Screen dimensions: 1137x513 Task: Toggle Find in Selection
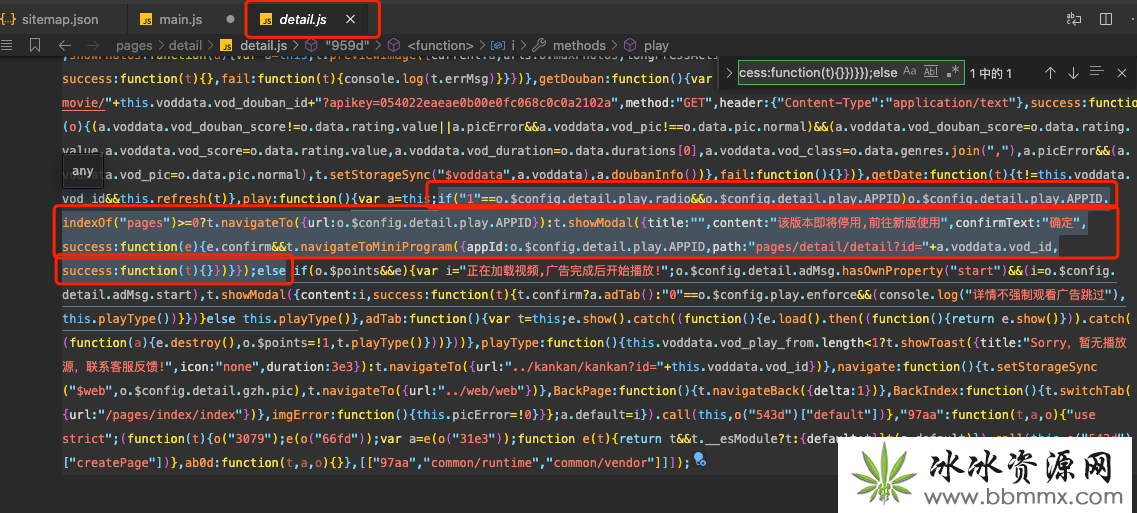click(x=1097, y=73)
